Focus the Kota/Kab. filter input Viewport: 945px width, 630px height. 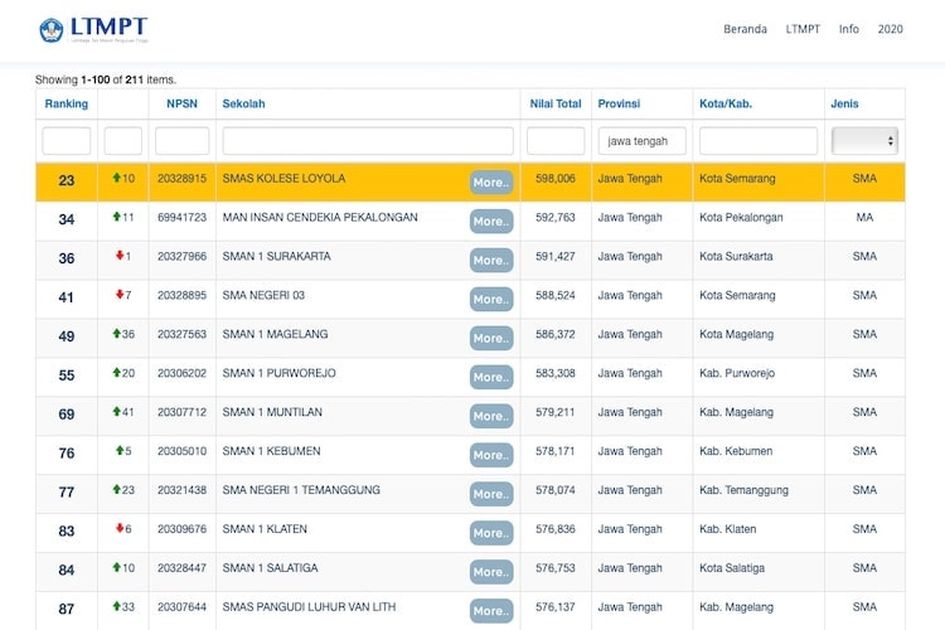(x=758, y=141)
